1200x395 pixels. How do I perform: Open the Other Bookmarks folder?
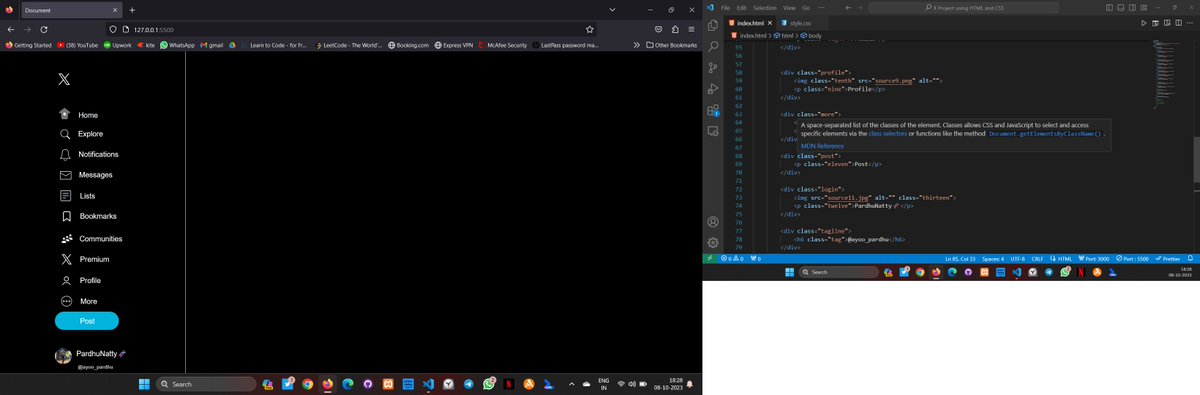tap(672, 45)
